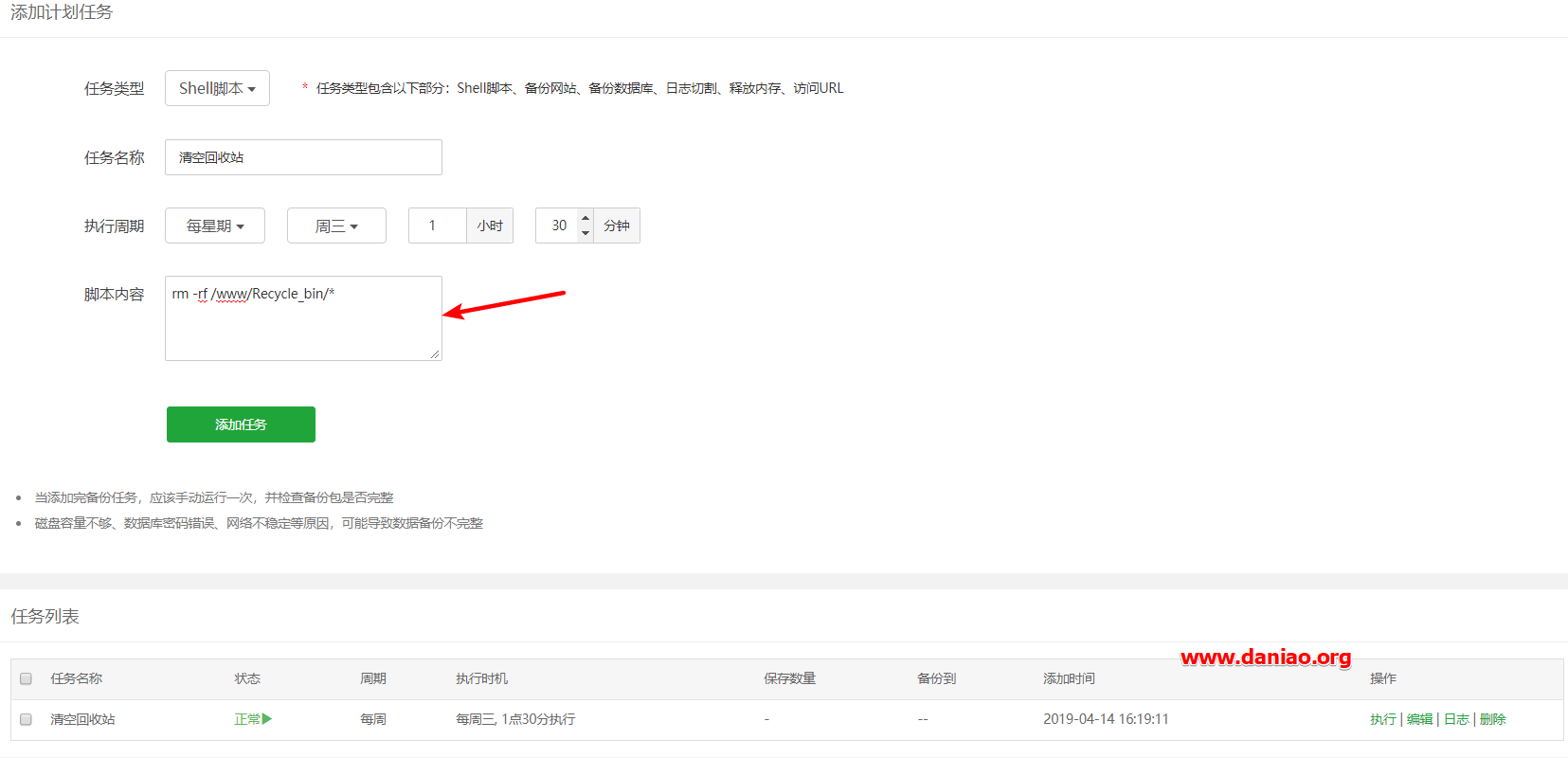Click the 每周三, 1点30分执行 cell

point(515,719)
